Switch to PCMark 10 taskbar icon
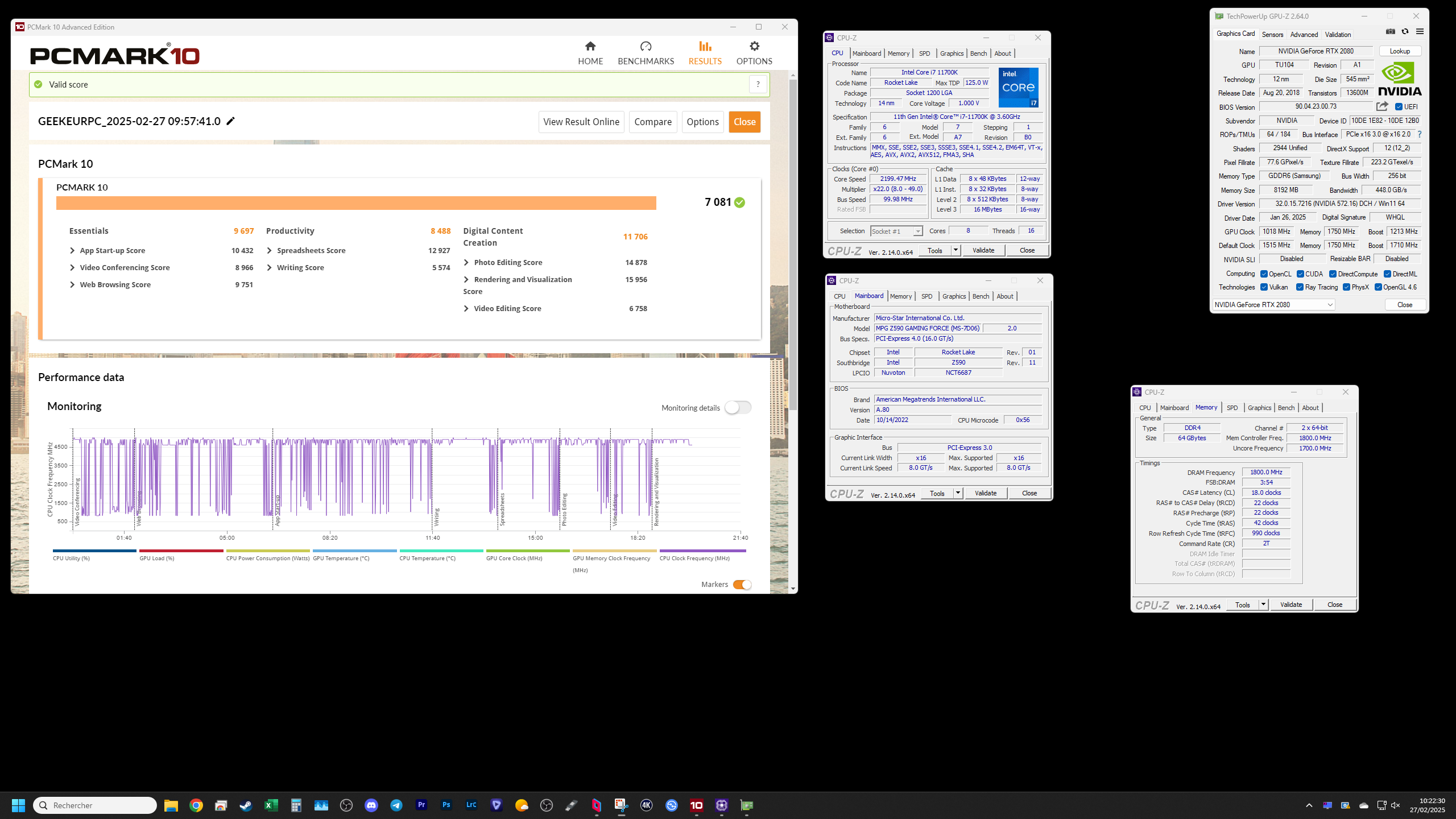The height and width of the screenshot is (819, 1456). click(x=697, y=805)
